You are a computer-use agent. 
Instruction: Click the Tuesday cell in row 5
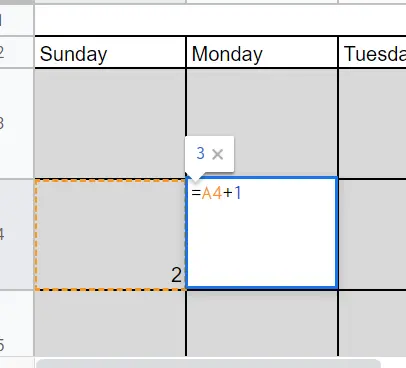[x=372, y=323]
